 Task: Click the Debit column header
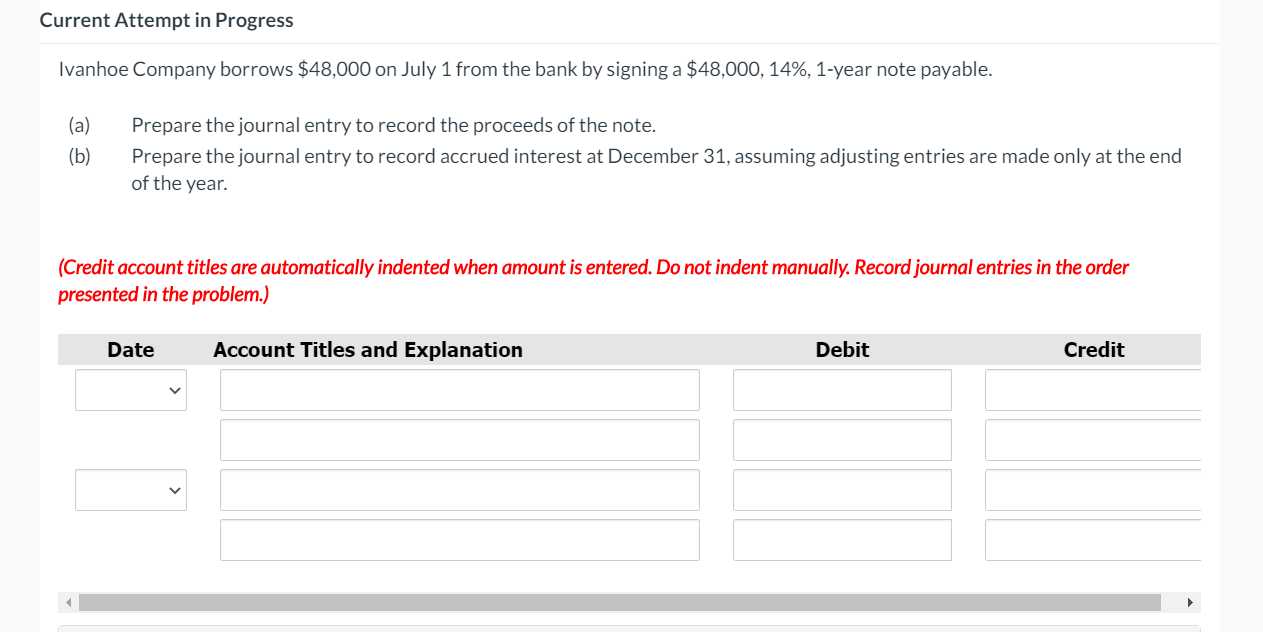(842, 350)
